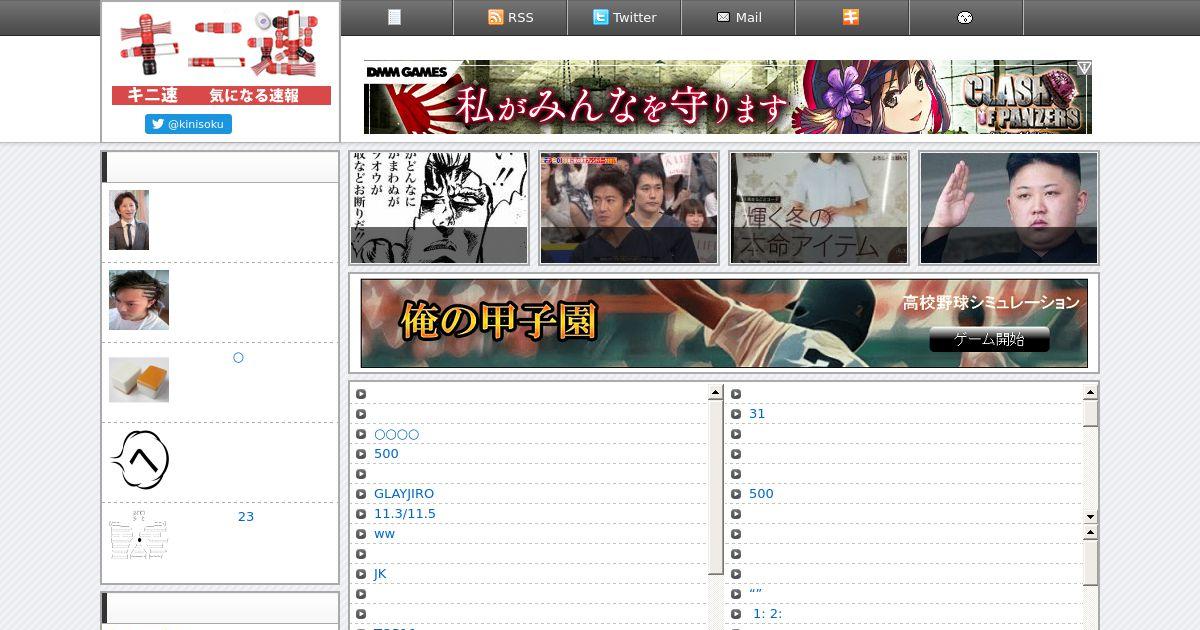Open the ○○○○ headline link
This screenshot has height=630, width=1200.
396,434
